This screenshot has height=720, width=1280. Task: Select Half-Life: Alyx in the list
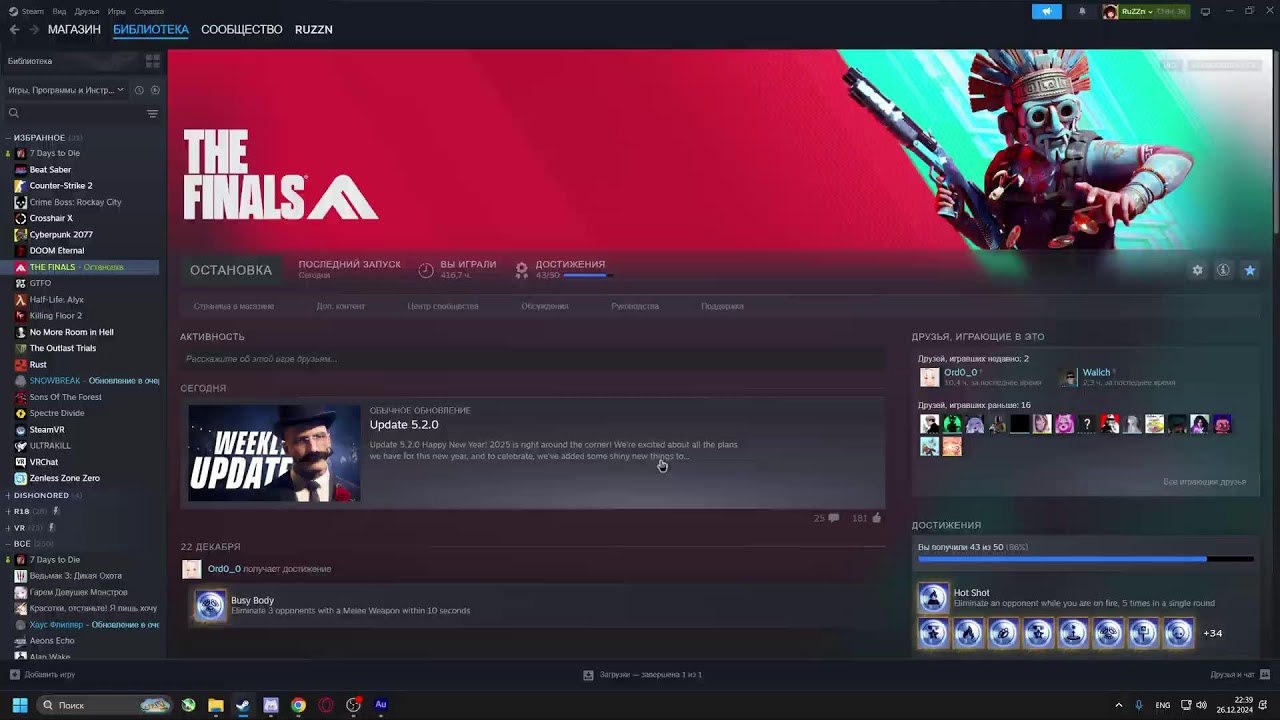tap(56, 300)
